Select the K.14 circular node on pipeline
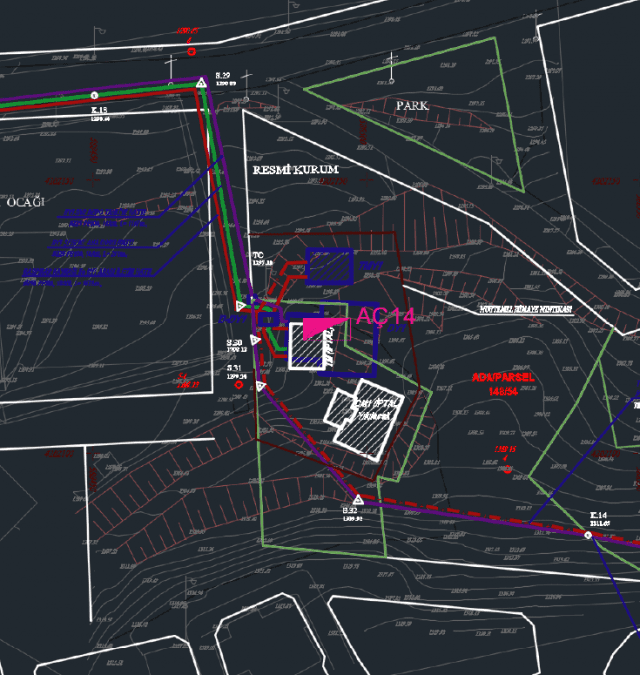Viewport: 640px width, 675px height. (588, 535)
